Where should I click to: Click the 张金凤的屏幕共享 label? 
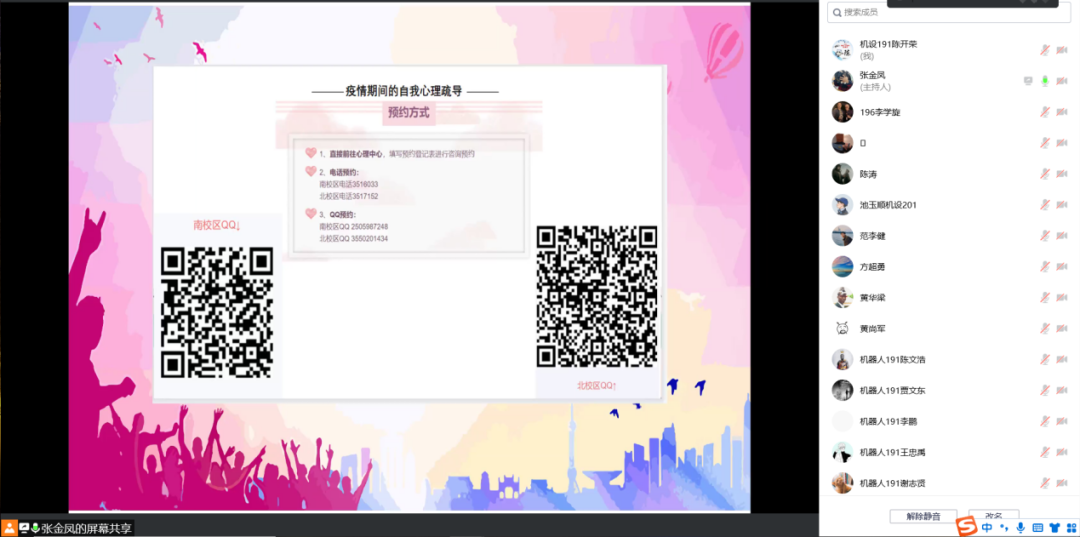point(86,529)
